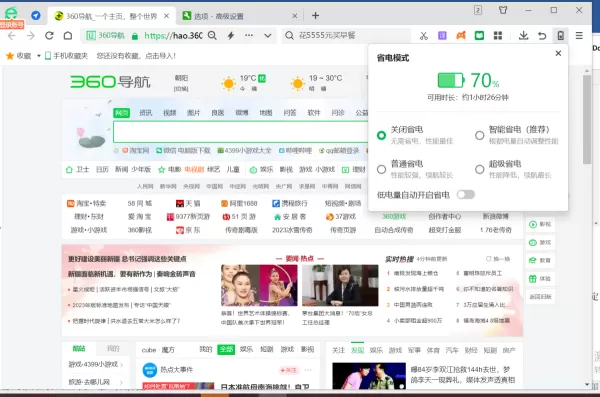Click the magnifier zoom icon in address bar
Image resolution: width=600 pixels, height=397 pixels.
[212, 36]
